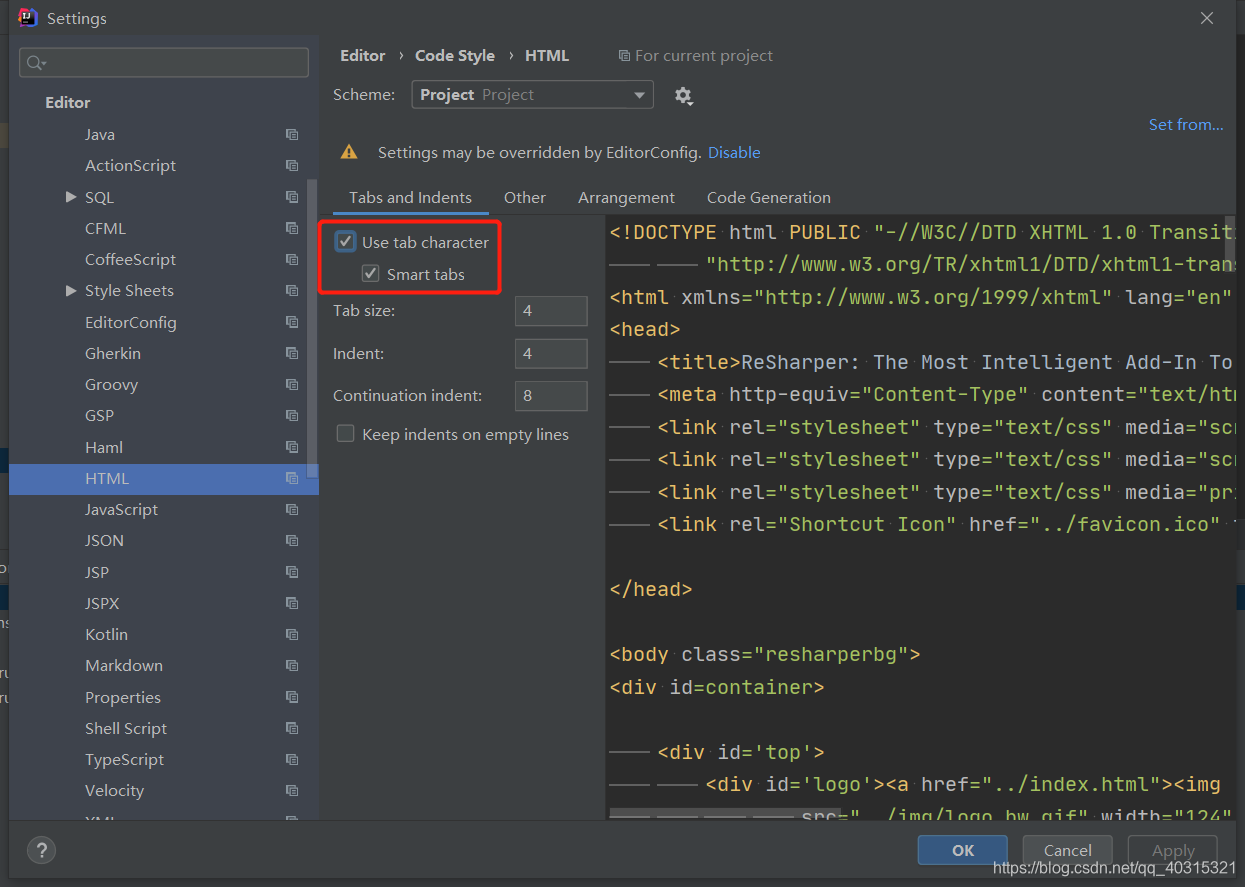
Task: Expand the SQL tree node
Action: pos(71,197)
